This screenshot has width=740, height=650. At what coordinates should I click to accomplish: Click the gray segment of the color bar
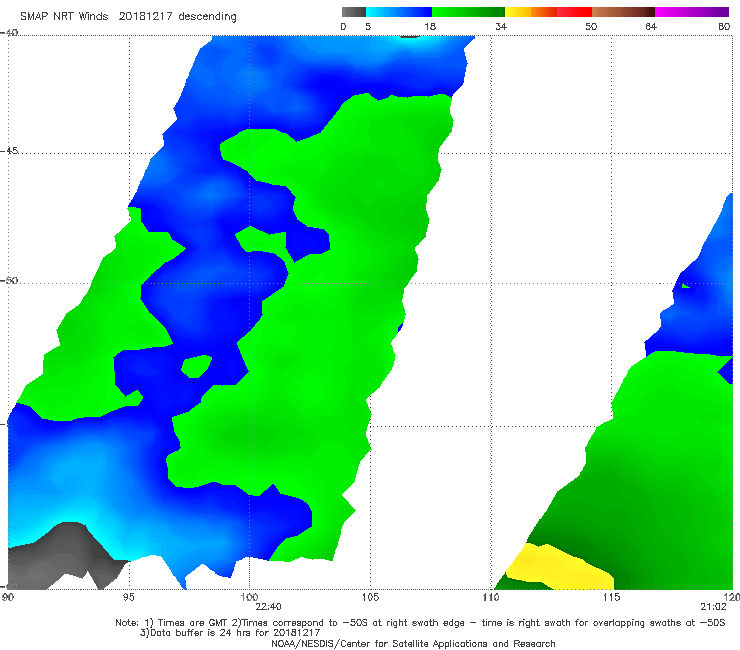(354, 12)
